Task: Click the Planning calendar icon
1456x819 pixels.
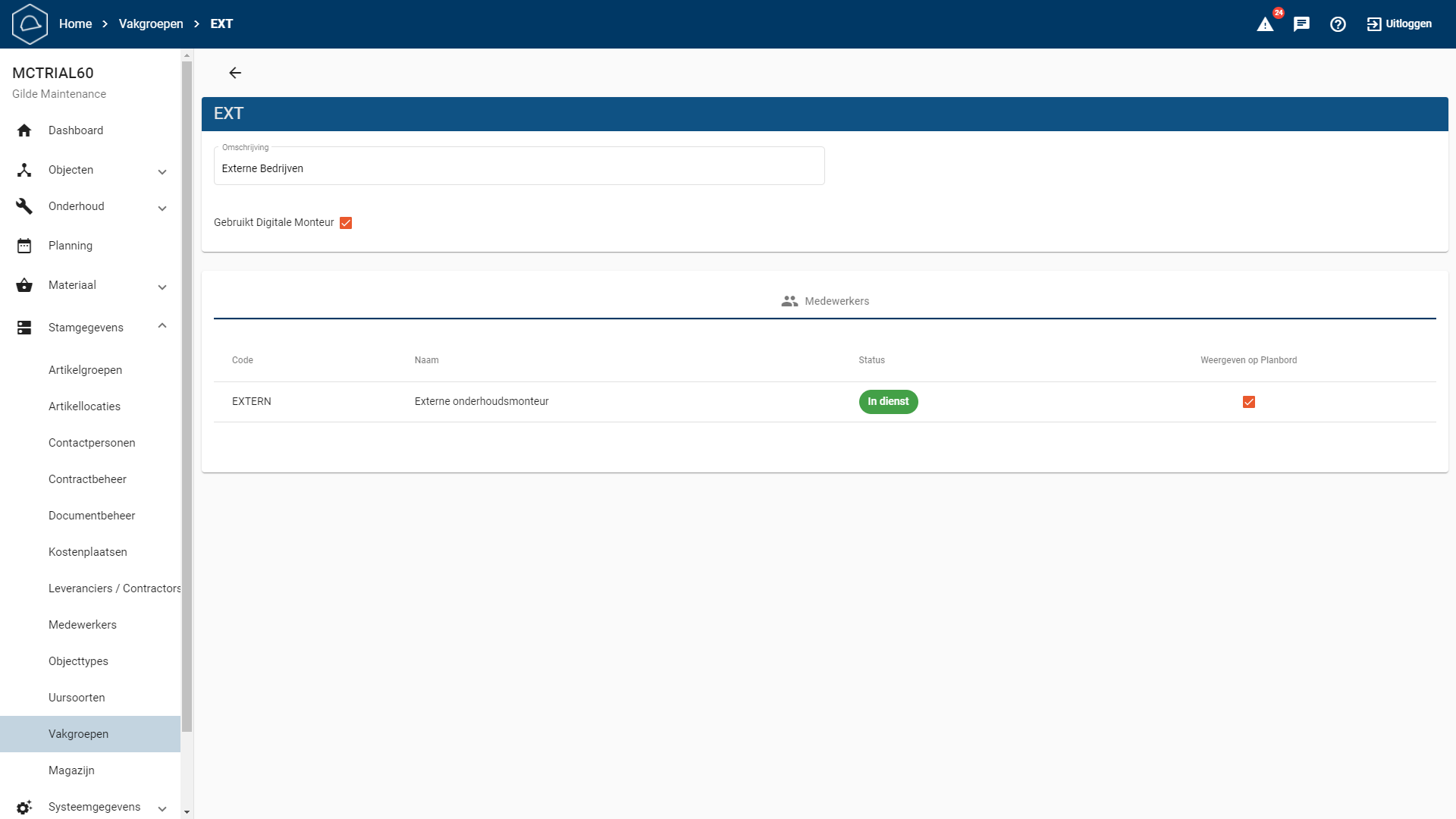Action: coord(24,246)
